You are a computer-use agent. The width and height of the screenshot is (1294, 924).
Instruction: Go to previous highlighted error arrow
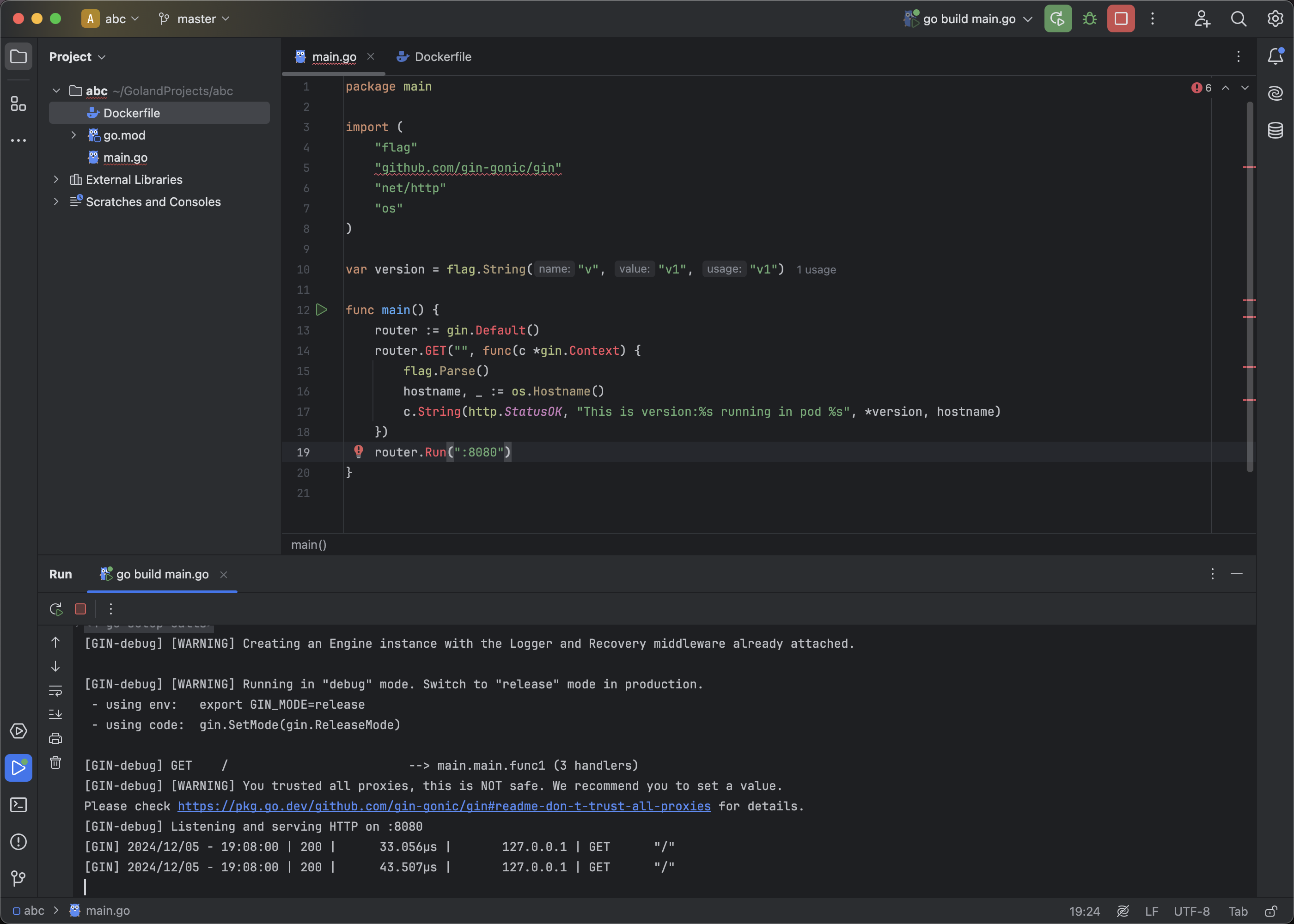(1226, 88)
